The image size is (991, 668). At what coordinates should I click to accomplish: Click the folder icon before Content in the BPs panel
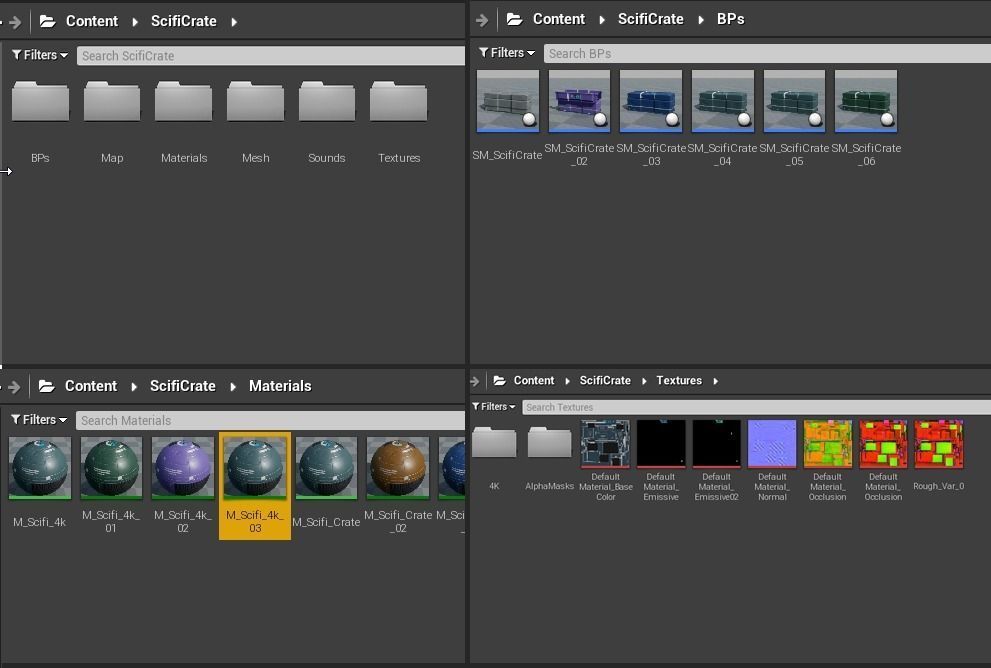pyautogui.click(x=514, y=20)
